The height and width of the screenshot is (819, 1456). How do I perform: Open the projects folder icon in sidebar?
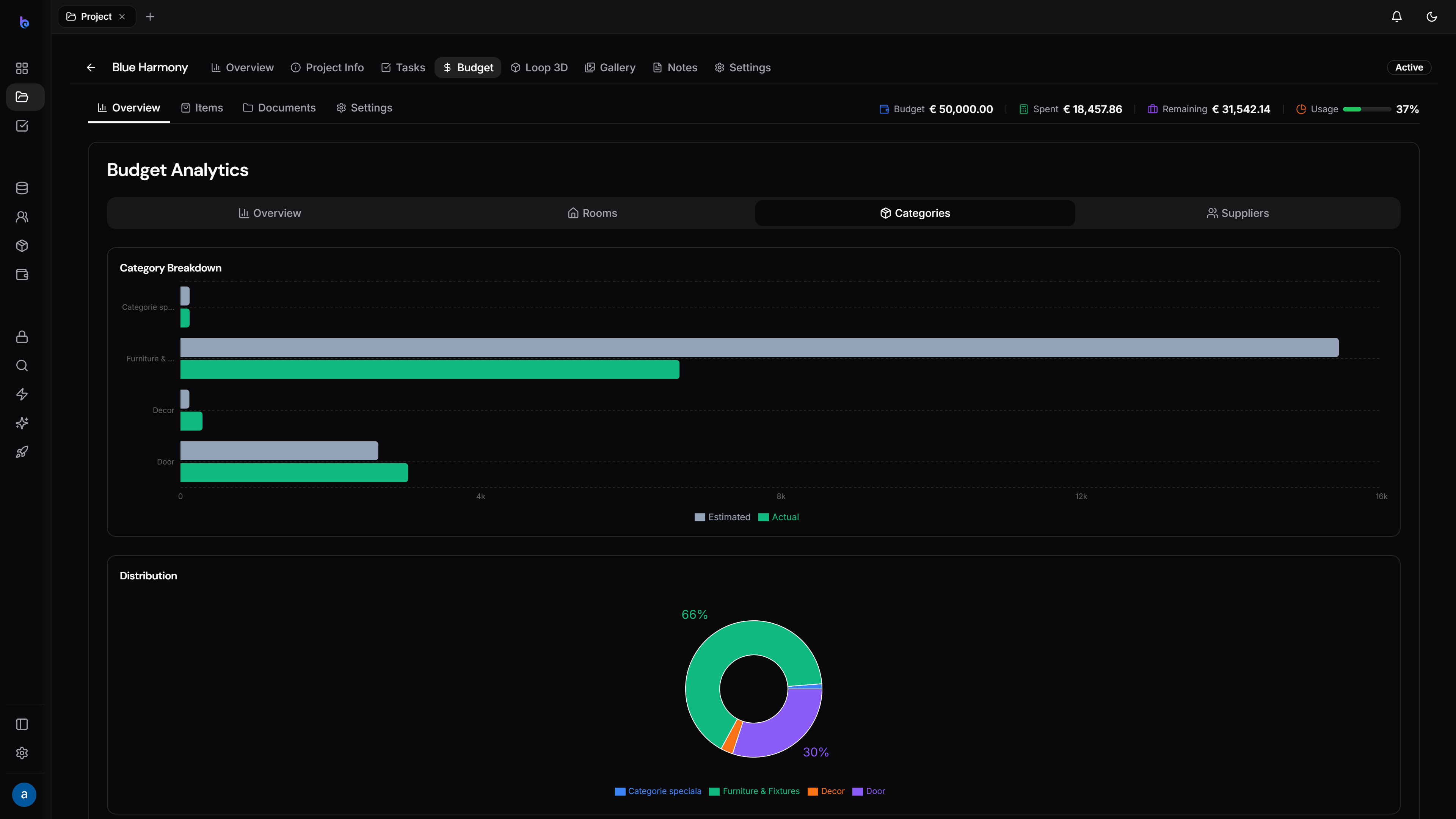coord(22,97)
